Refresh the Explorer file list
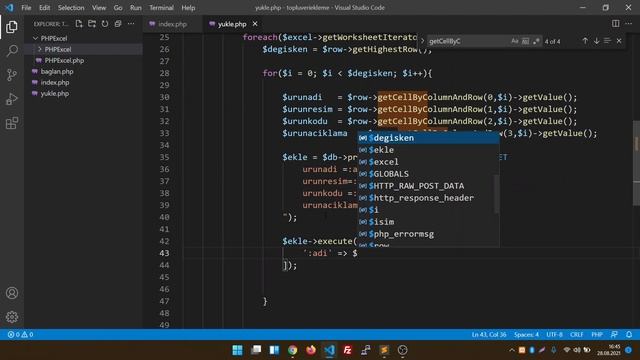 [x=105, y=24]
